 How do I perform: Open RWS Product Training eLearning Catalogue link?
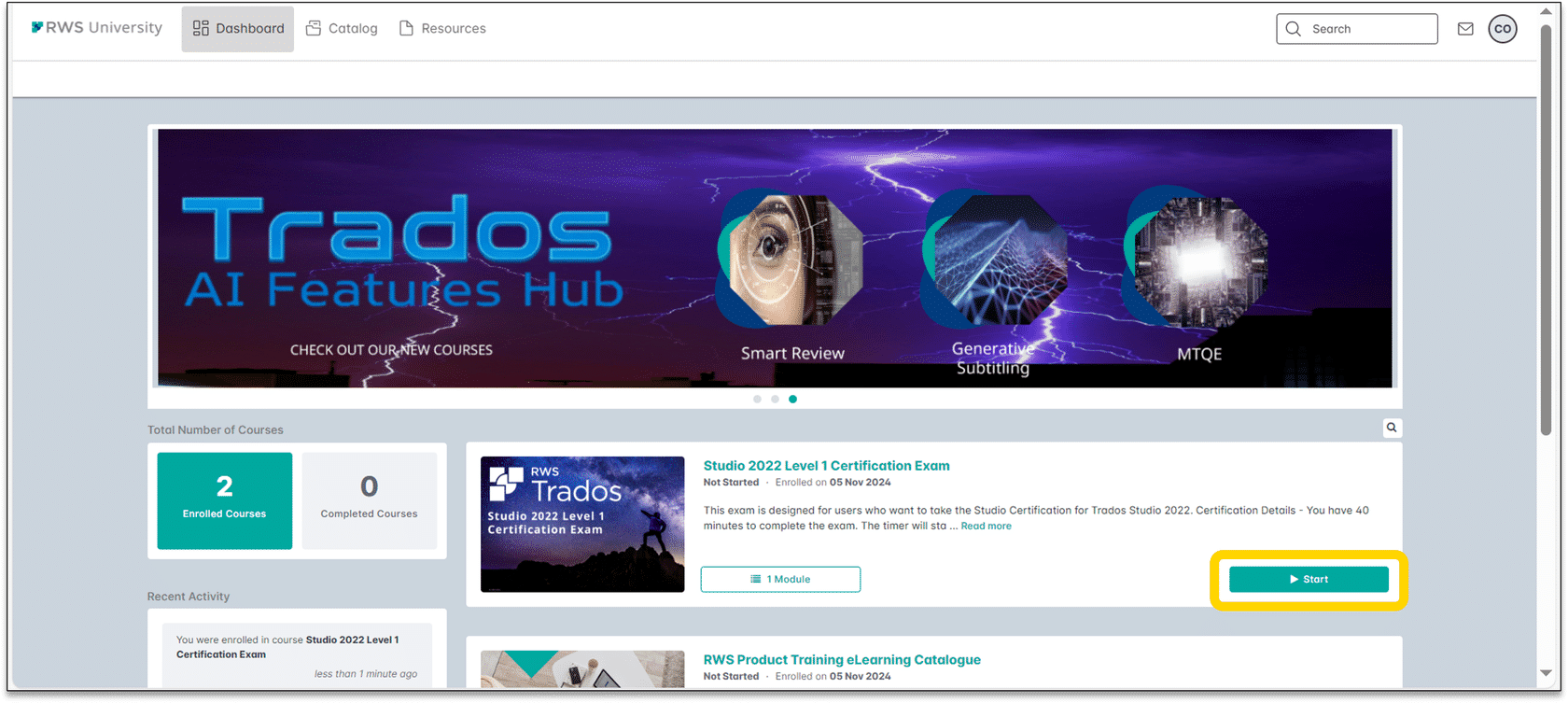(842, 660)
